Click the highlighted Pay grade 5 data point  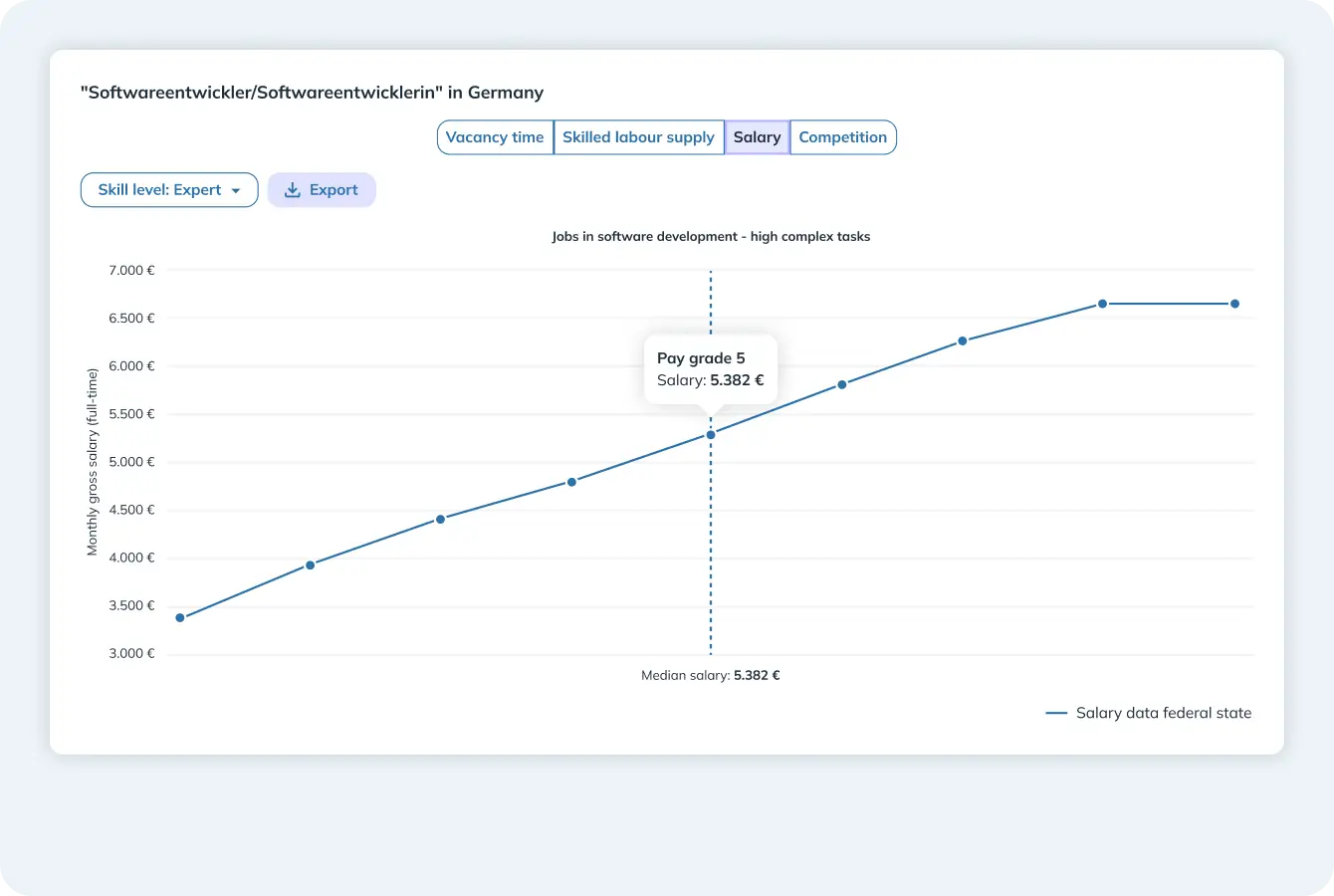tap(711, 435)
